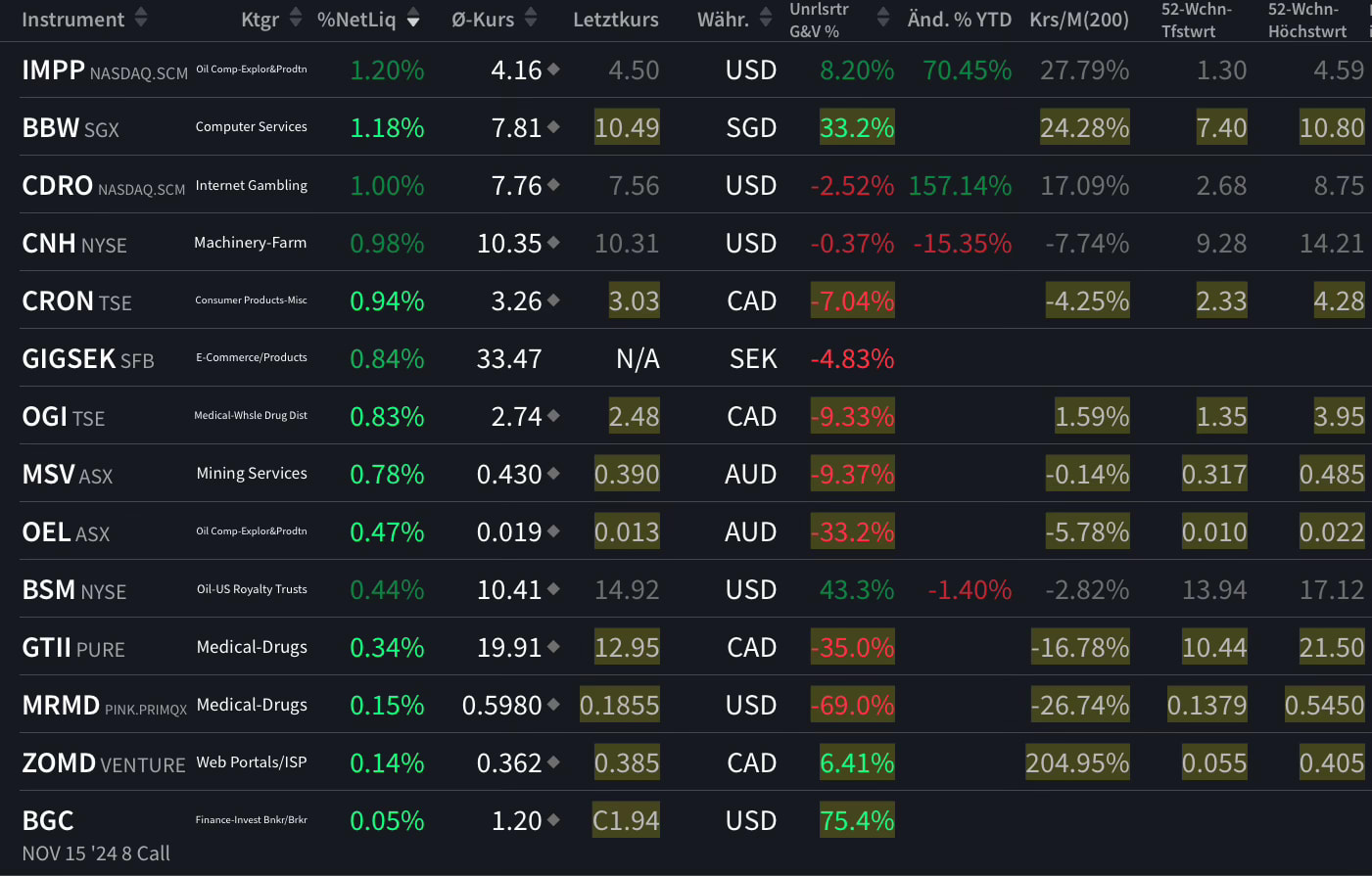Viewport: 1372px width, 876px height.
Task: Click MRMD unrealized P&L -69.0%
Action: pyautogui.click(x=853, y=705)
